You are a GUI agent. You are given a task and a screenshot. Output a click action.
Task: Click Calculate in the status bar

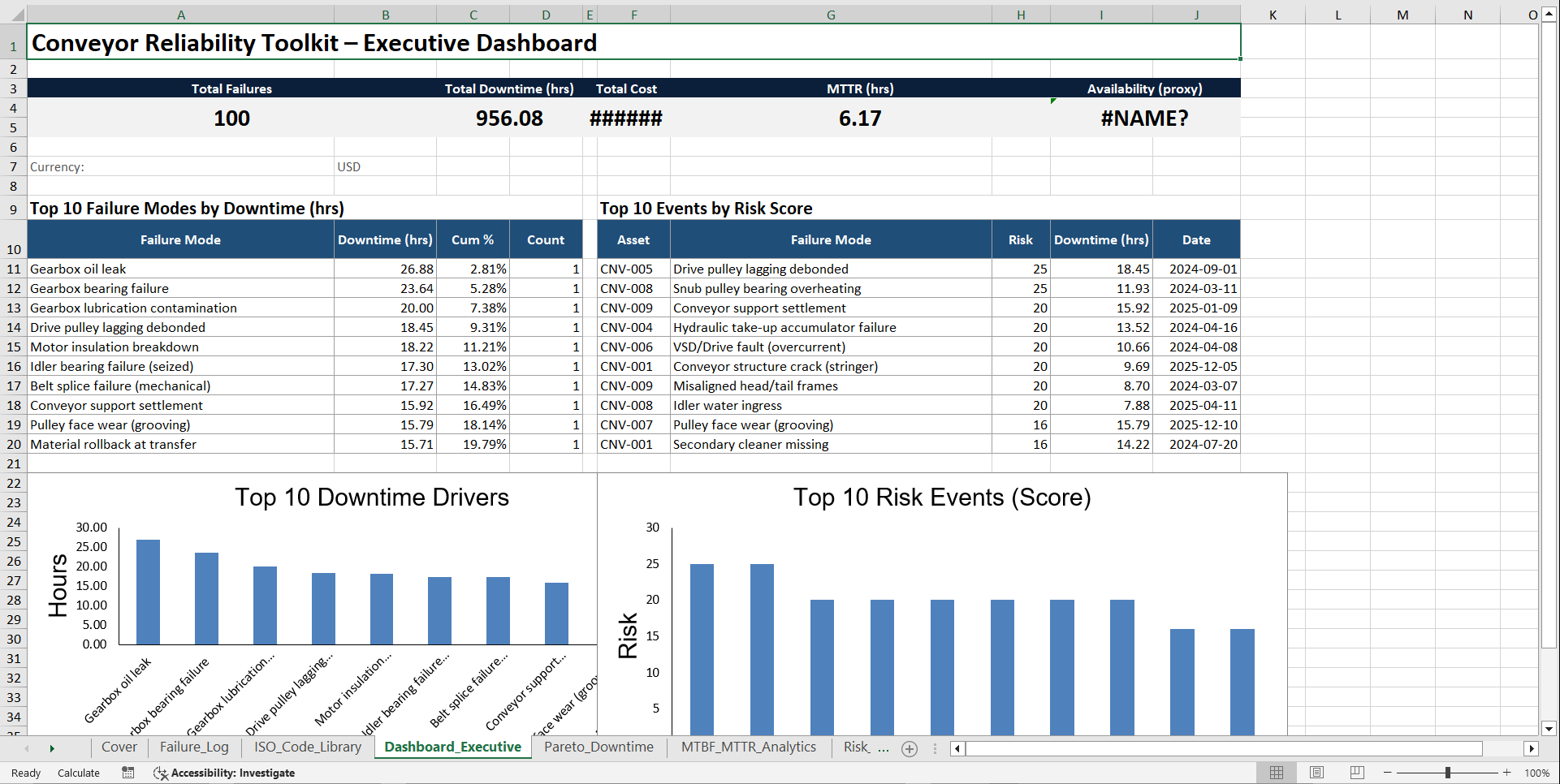(79, 772)
